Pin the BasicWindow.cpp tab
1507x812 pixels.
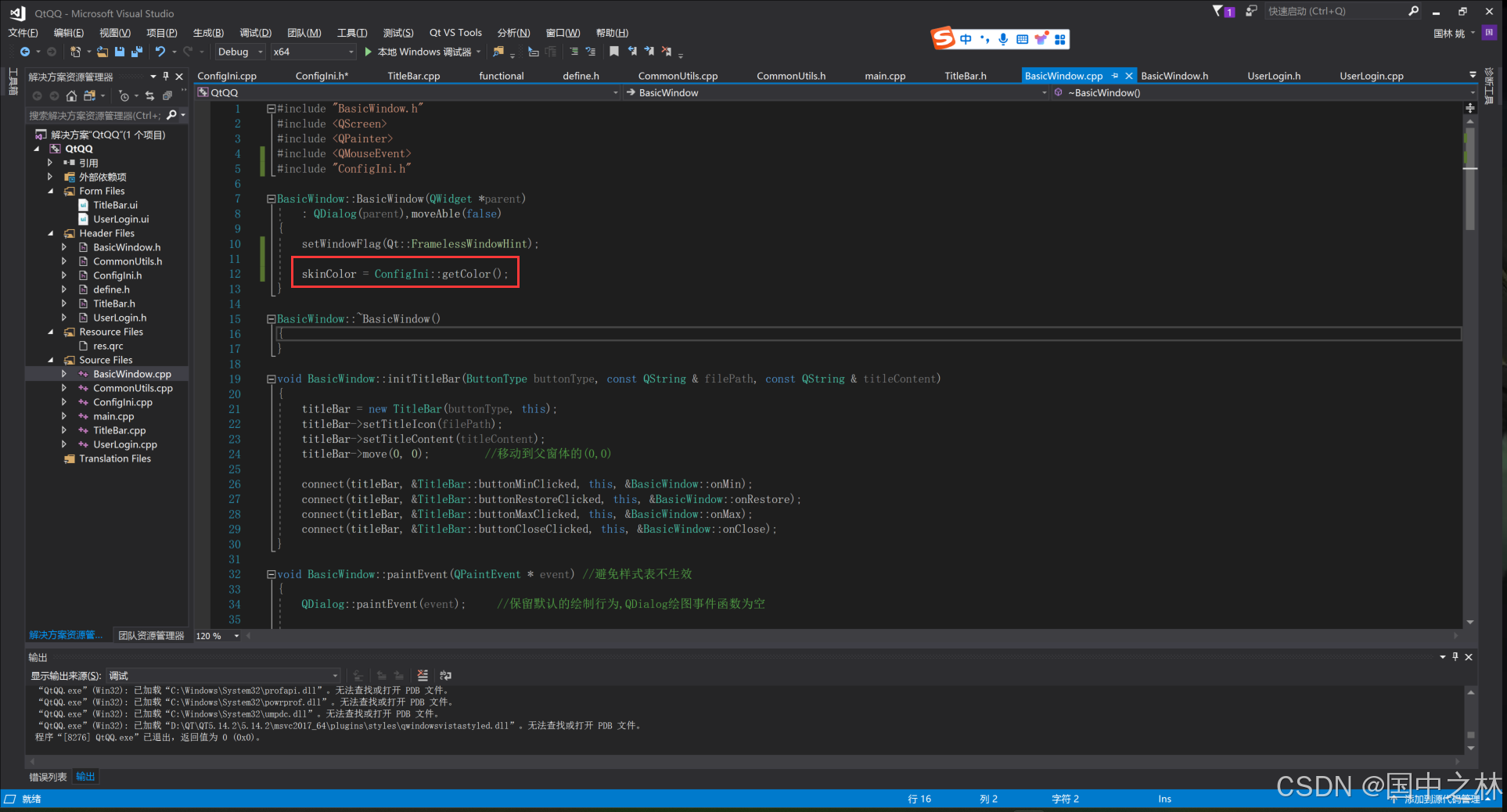coord(1115,76)
